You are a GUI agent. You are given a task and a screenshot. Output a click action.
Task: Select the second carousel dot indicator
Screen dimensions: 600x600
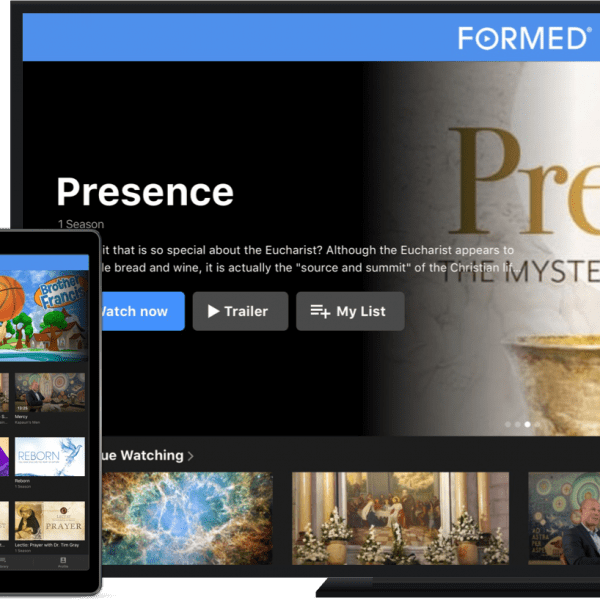517,424
